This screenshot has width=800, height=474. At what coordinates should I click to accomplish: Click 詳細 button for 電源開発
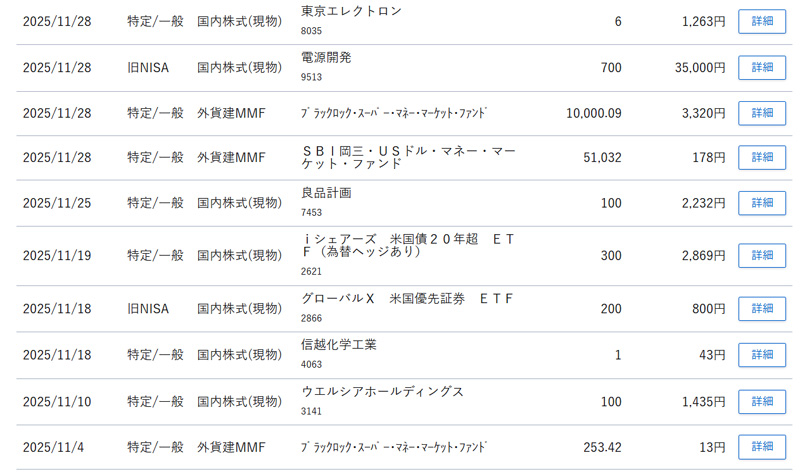coord(761,67)
